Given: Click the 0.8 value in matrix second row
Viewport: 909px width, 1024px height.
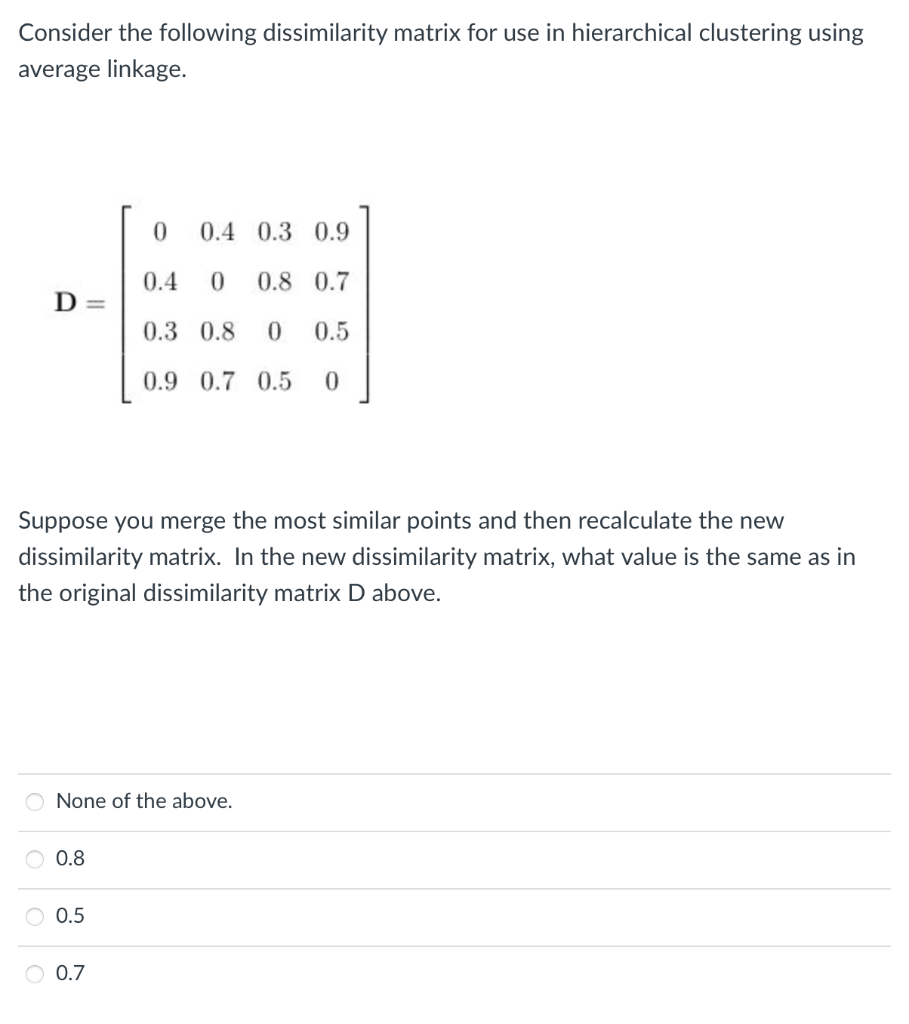Looking at the screenshot, I should tap(275, 281).
